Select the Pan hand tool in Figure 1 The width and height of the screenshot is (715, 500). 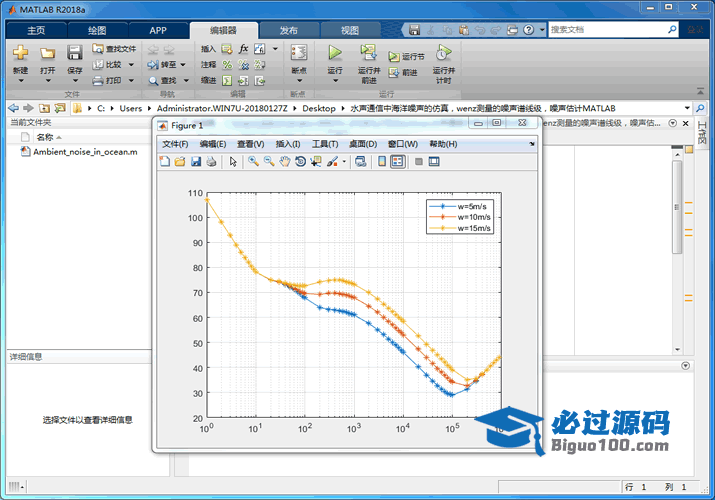click(285, 162)
